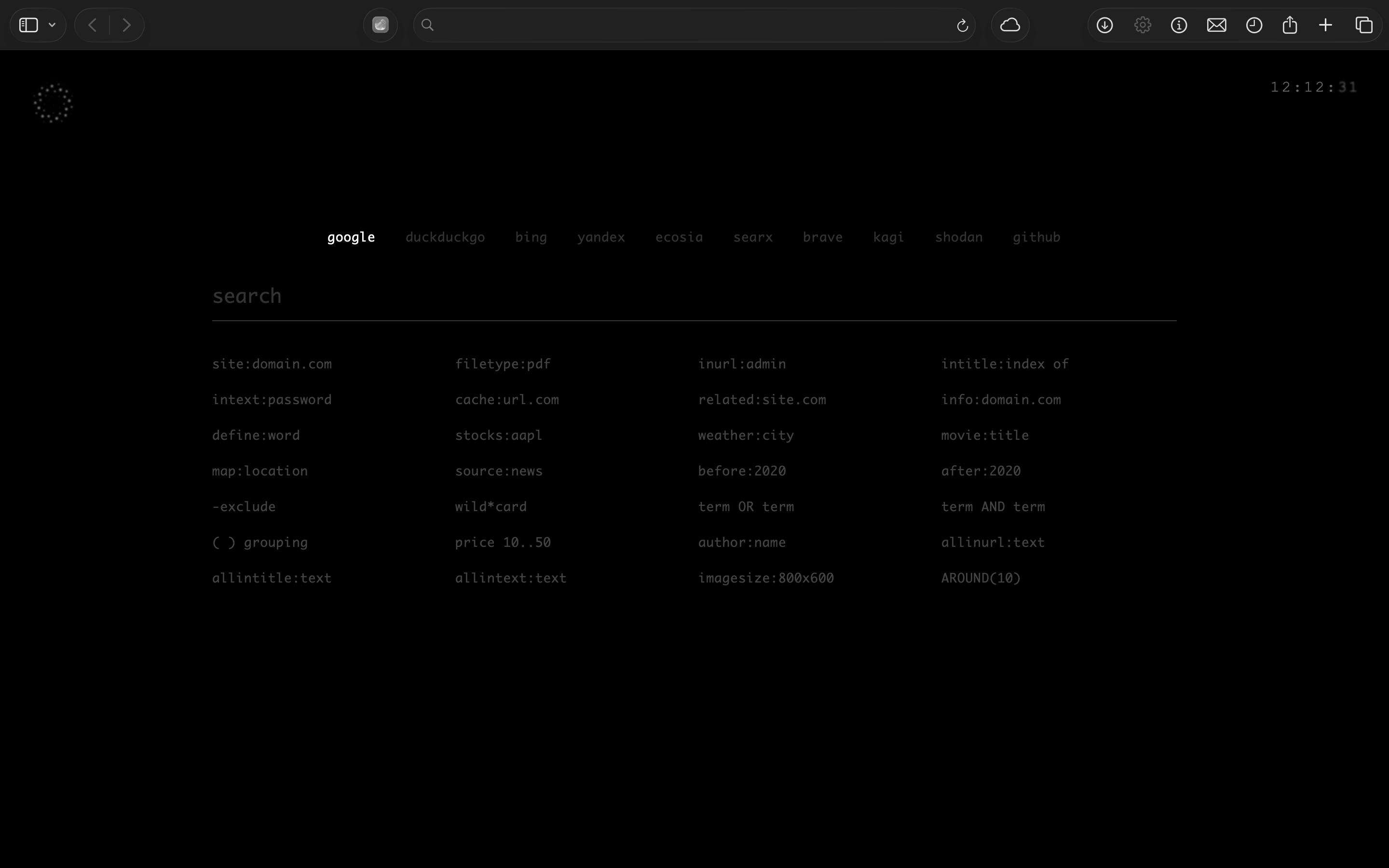Switch to the duckduckgo engine tab
The height and width of the screenshot is (868, 1389).
445,237
